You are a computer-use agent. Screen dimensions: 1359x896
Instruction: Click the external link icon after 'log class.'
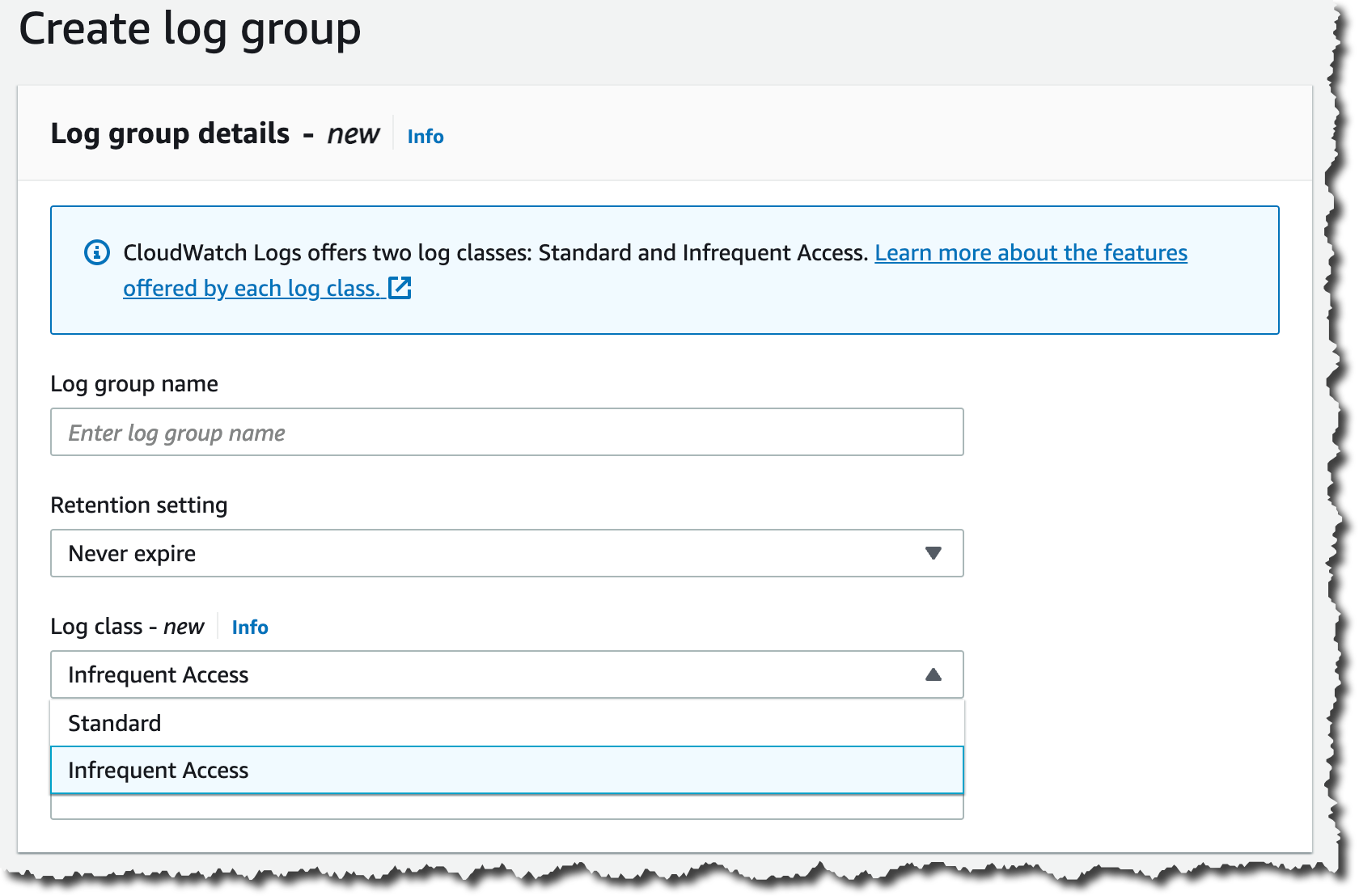(400, 288)
